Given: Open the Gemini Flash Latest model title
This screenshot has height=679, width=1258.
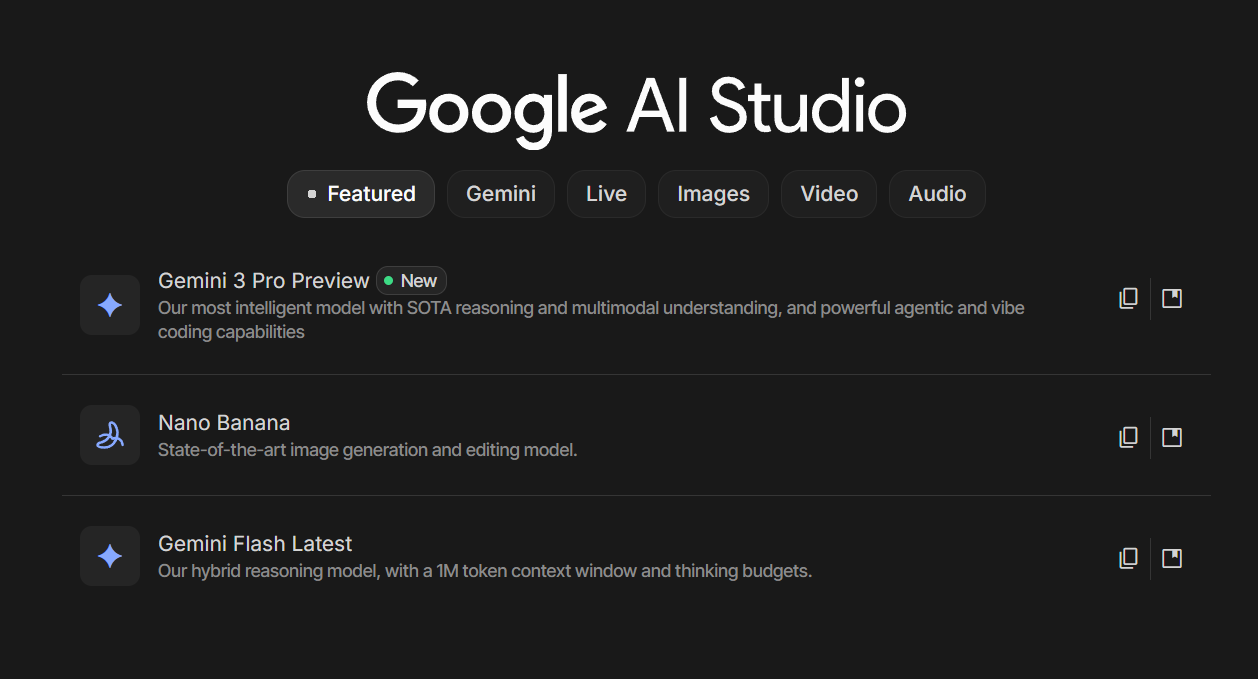Looking at the screenshot, I should pos(255,544).
